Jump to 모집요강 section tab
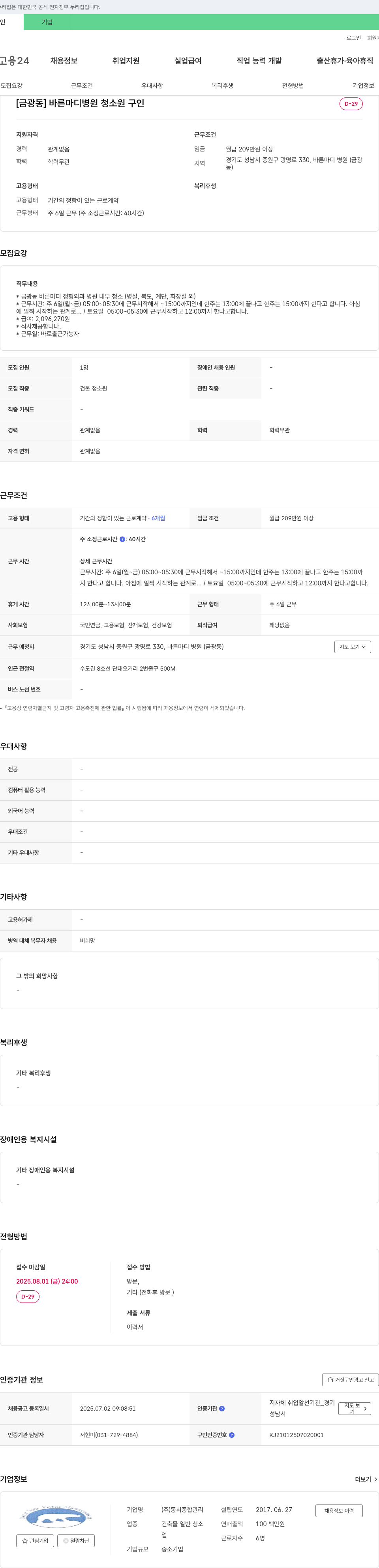Screen dimensions: 379x1568 pyautogui.click(x=11, y=86)
